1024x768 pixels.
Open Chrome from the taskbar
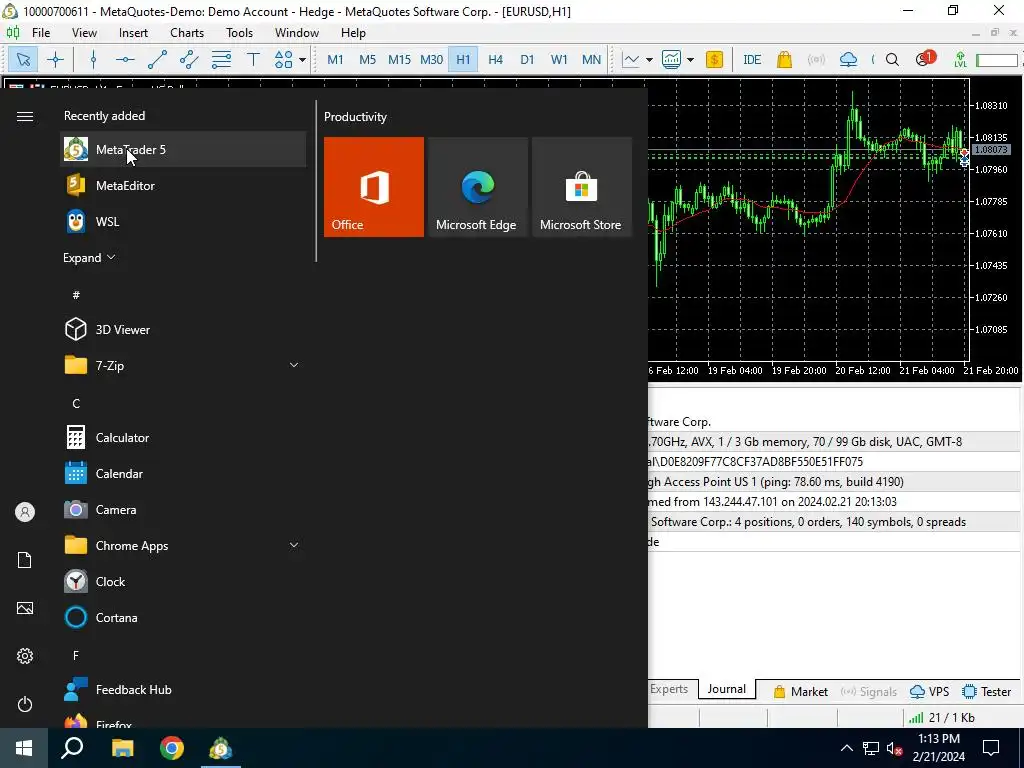point(172,748)
